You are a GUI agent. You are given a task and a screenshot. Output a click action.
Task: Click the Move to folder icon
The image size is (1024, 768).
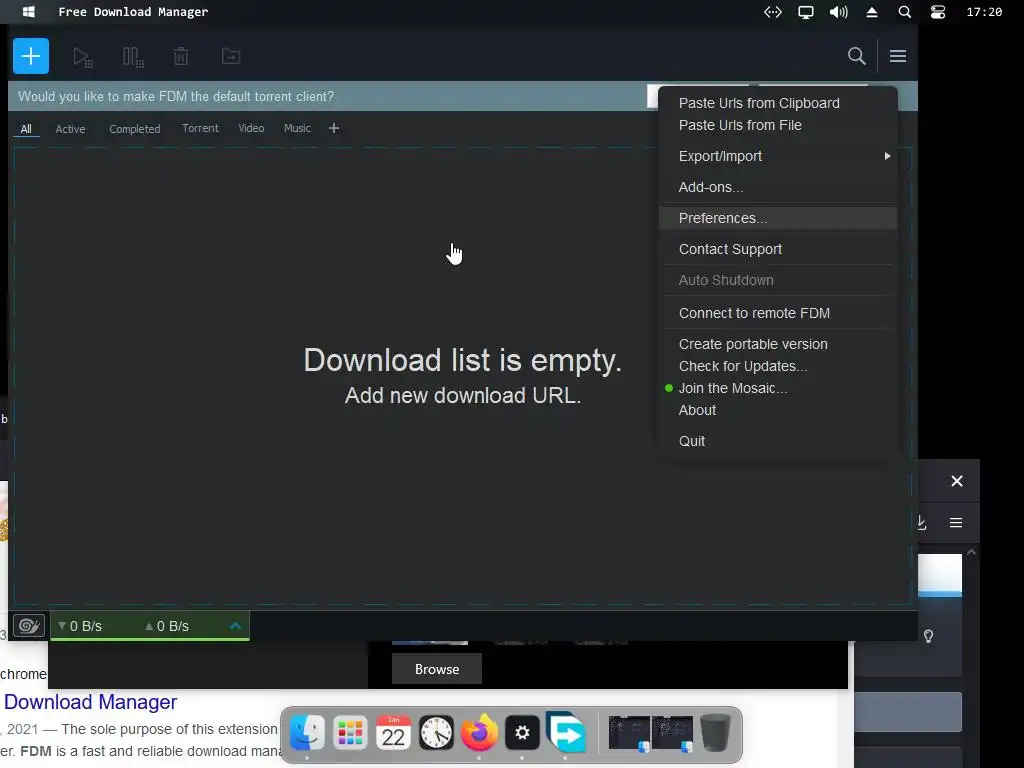point(231,56)
